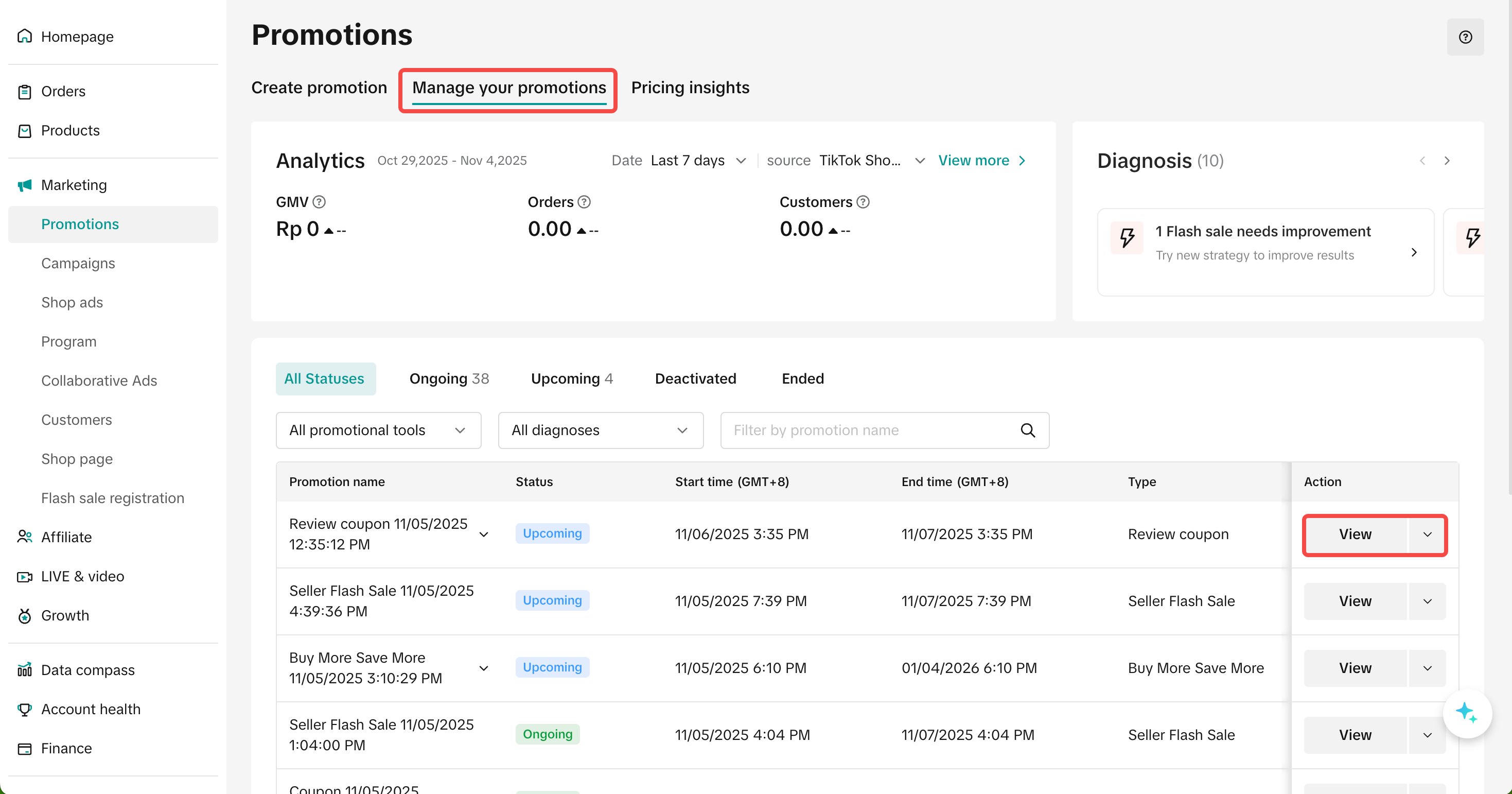Select the Ongoing status tab

(x=448, y=379)
